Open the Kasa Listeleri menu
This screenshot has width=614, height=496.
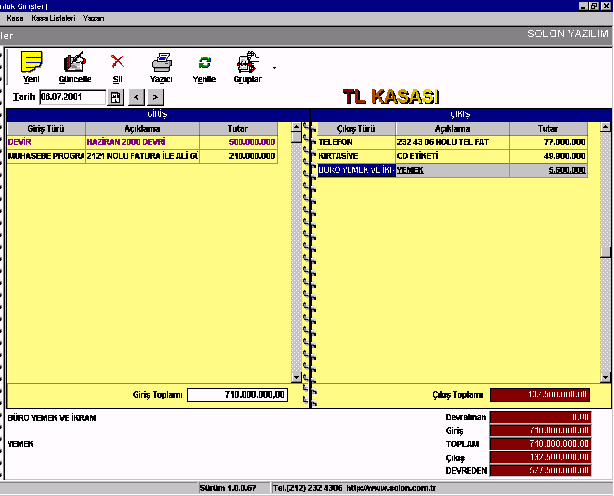(x=53, y=18)
